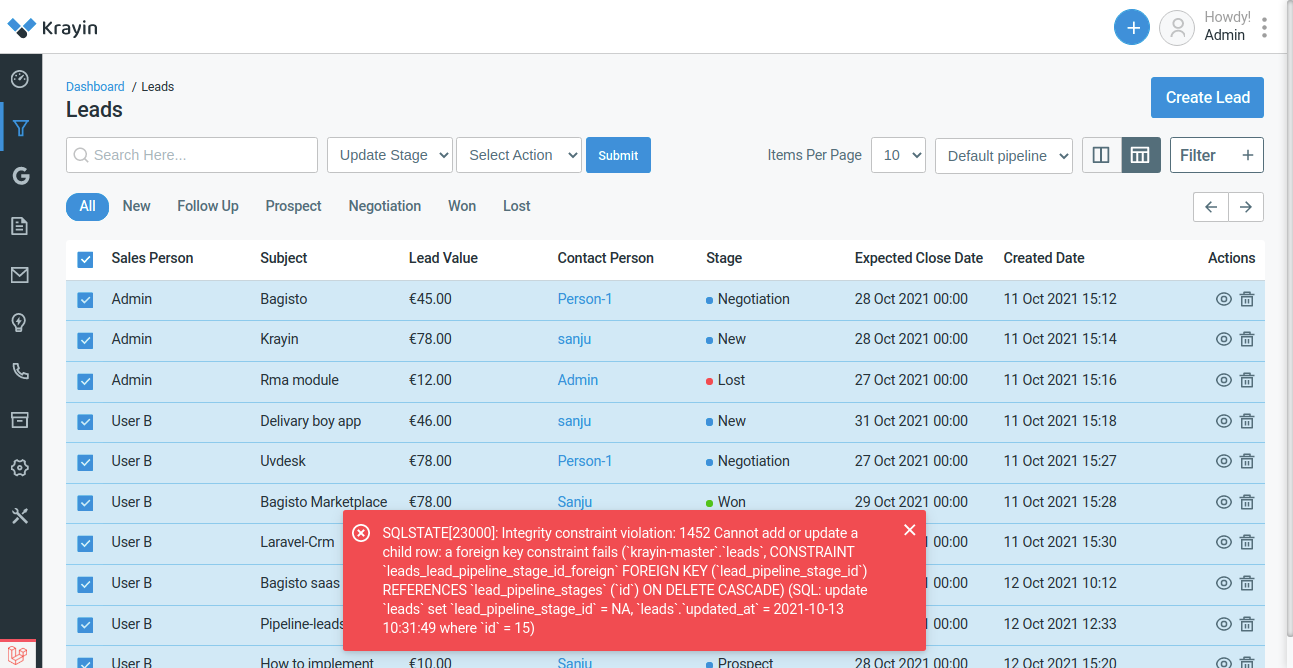
Task: Open the Dashboard breadcrumb link
Action: 95,87
